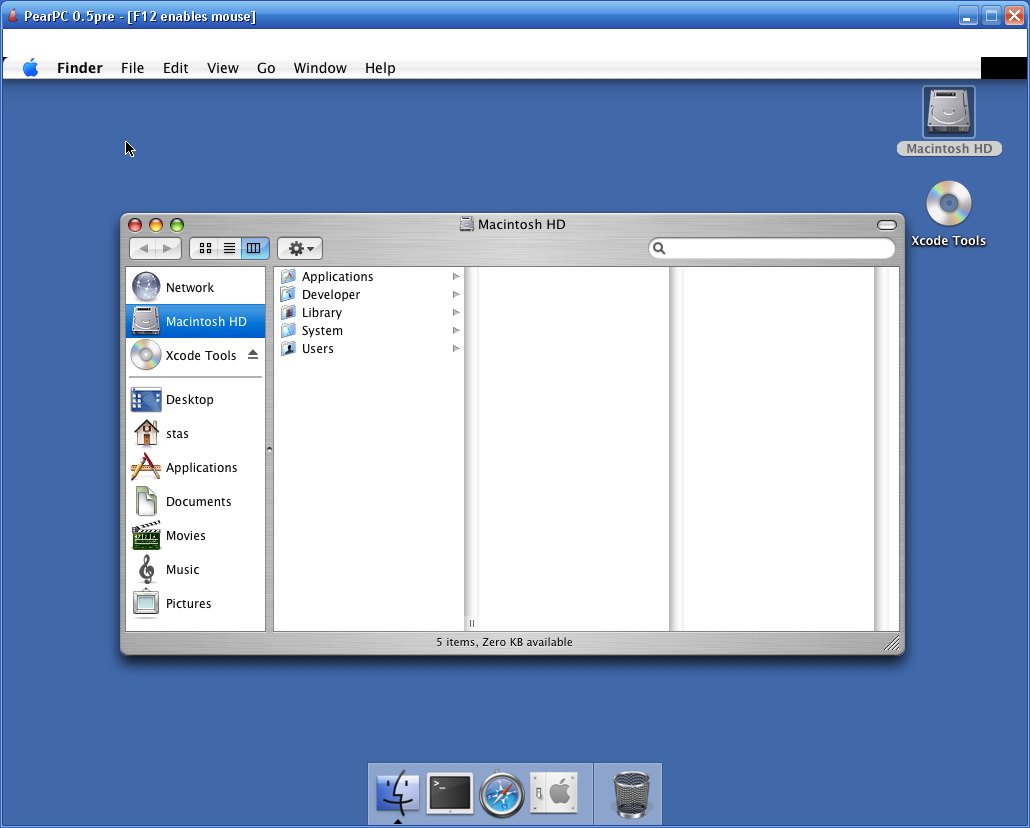The height and width of the screenshot is (828, 1030).
Task: Expand the Users folder arrow
Action: [456, 349]
